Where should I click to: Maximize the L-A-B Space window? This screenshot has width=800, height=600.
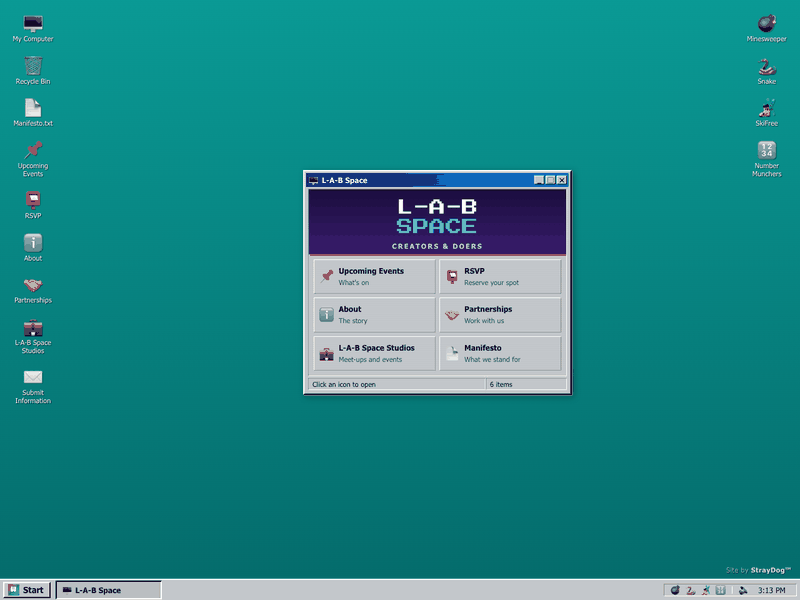coord(550,180)
